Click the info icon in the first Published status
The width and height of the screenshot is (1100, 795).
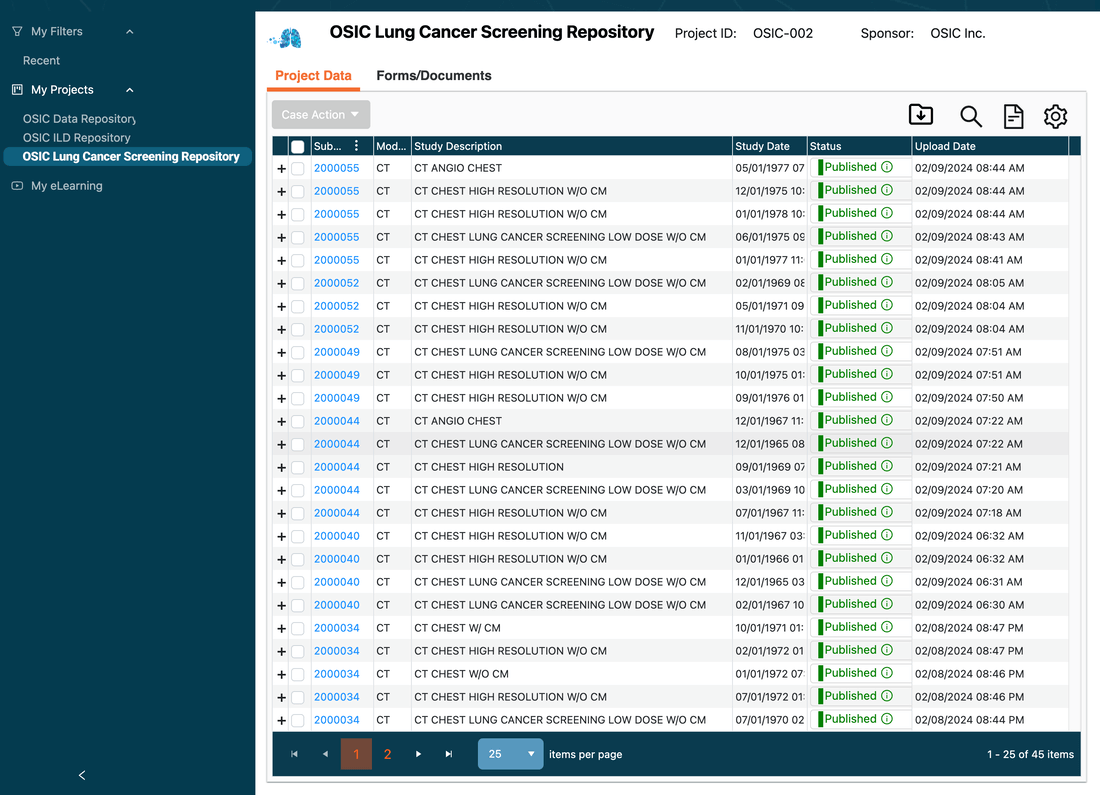(x=886, y=167)
